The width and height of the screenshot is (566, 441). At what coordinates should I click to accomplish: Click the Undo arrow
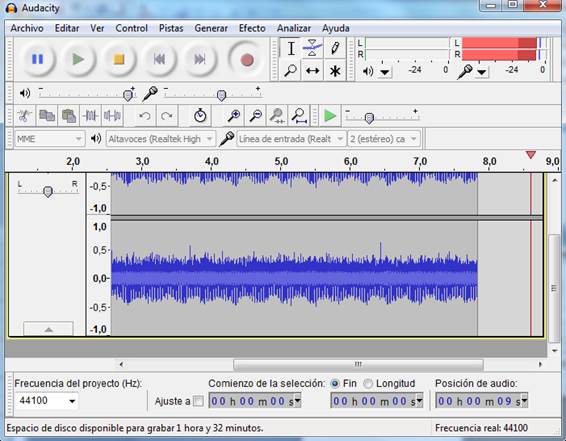(x=144, y=116)
